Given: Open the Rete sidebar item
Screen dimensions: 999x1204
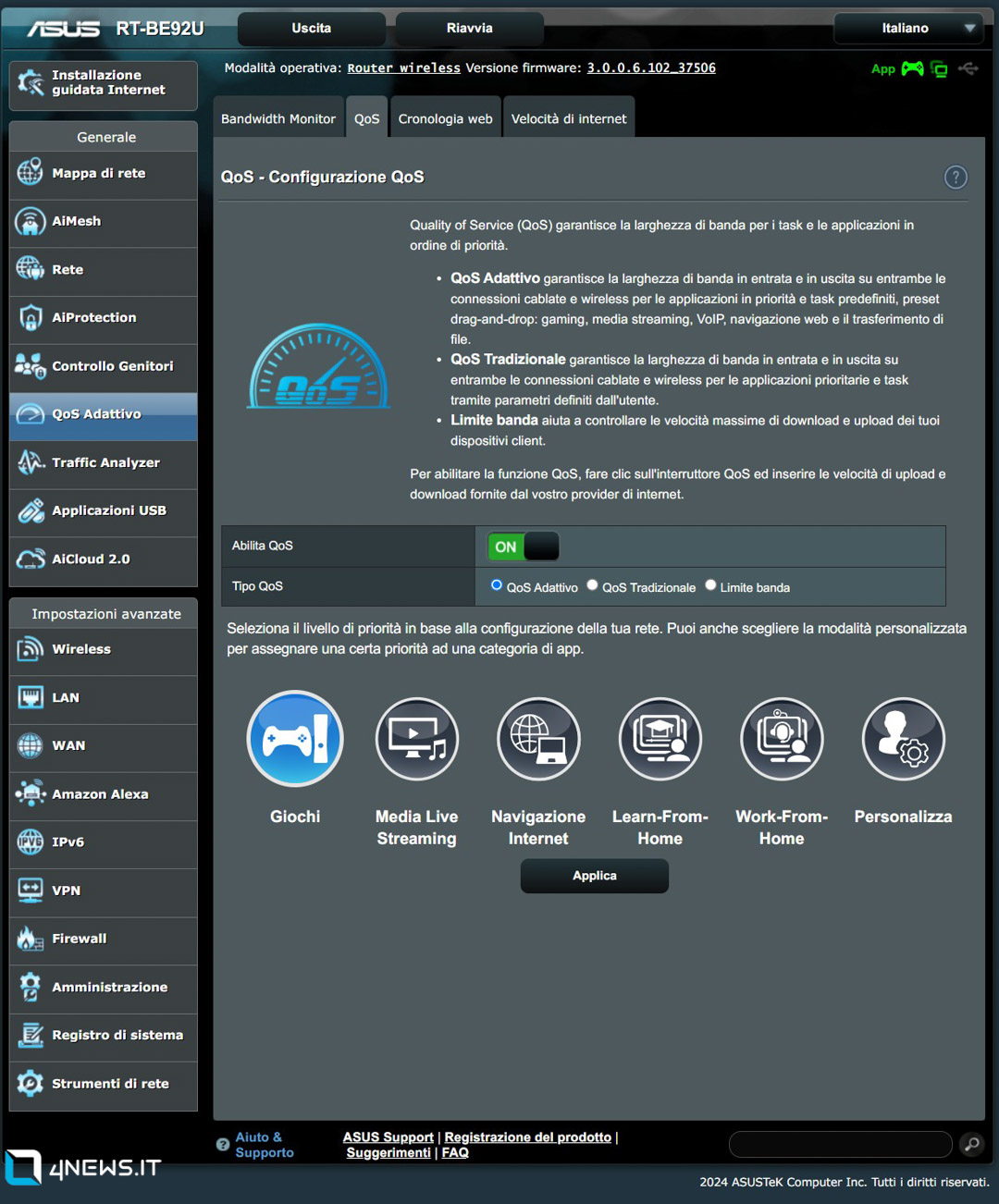Looking at the screenshot, I should [103, 270].
